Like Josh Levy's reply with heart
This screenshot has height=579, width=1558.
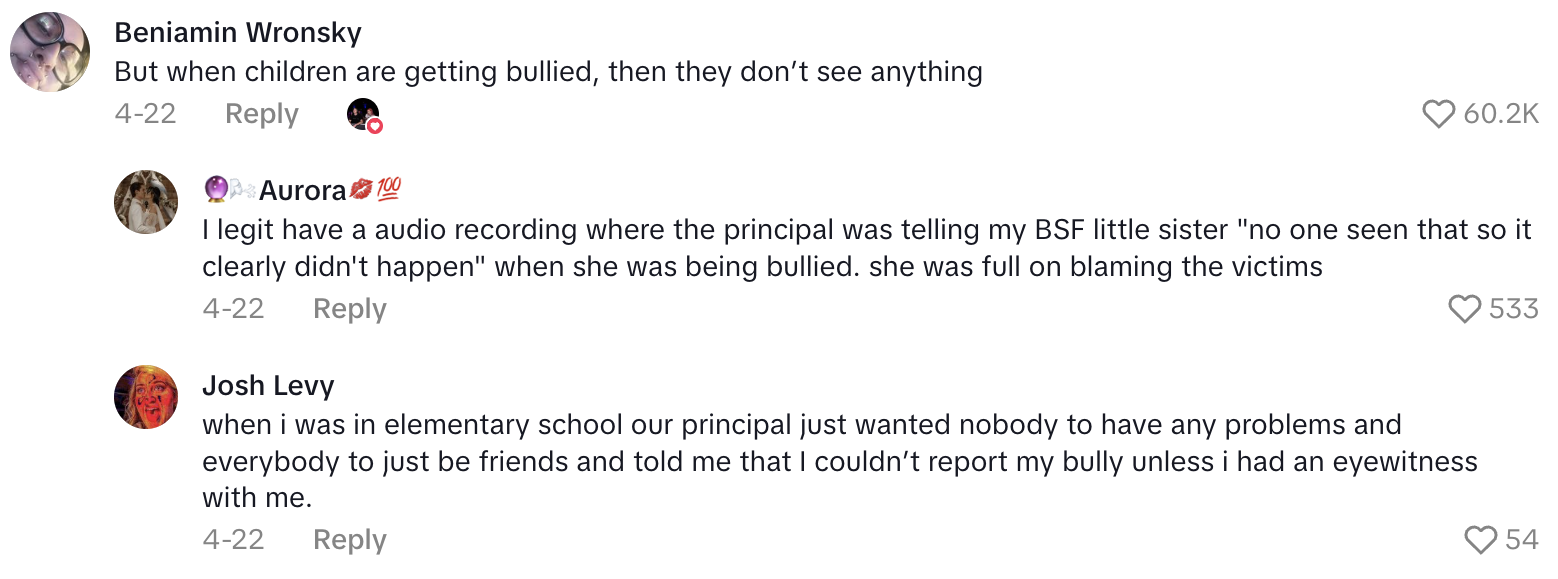(x=1481, y=541)
